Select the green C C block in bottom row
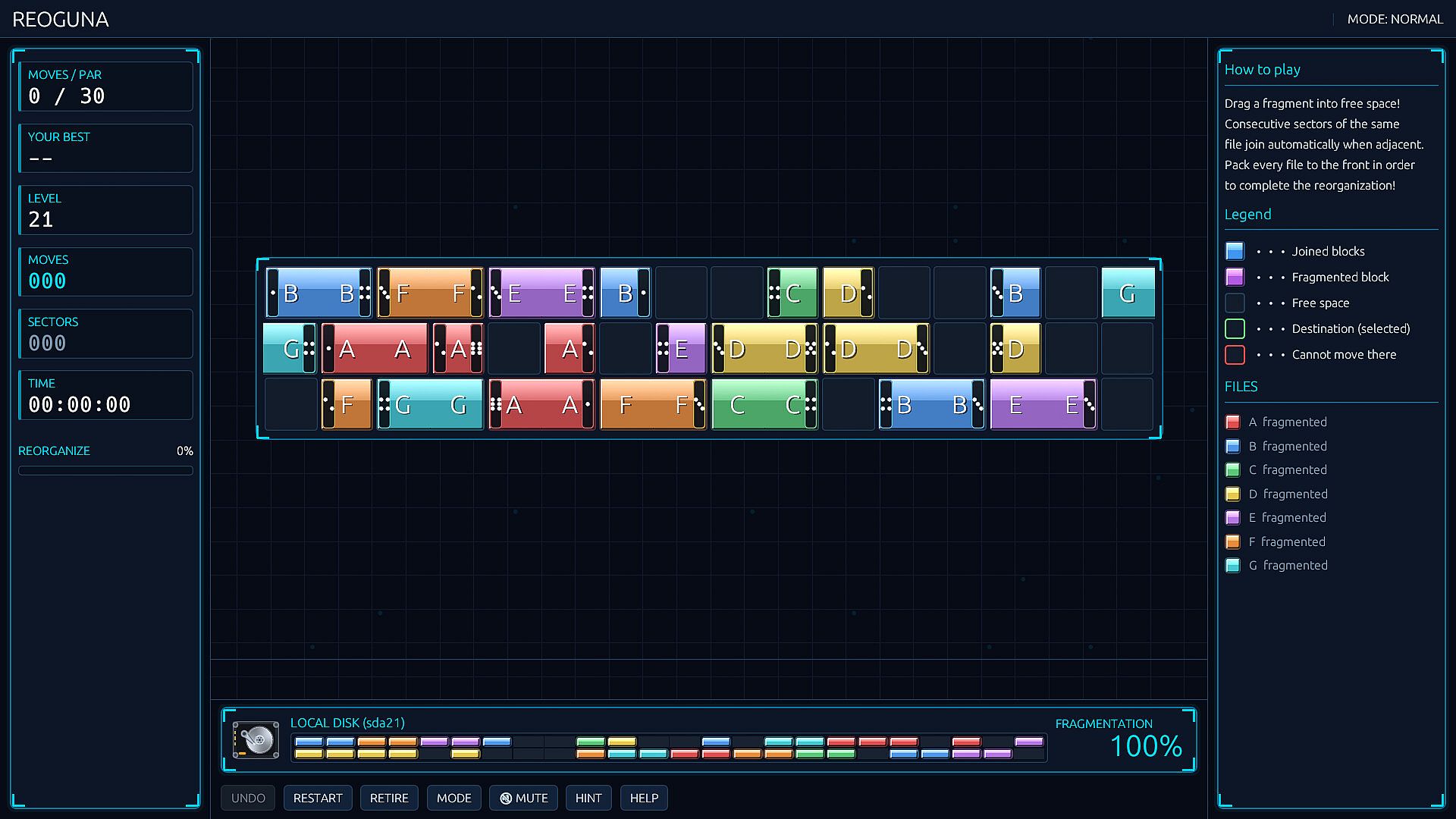This screenshot has height=819, width=1456. coord(764,405)
